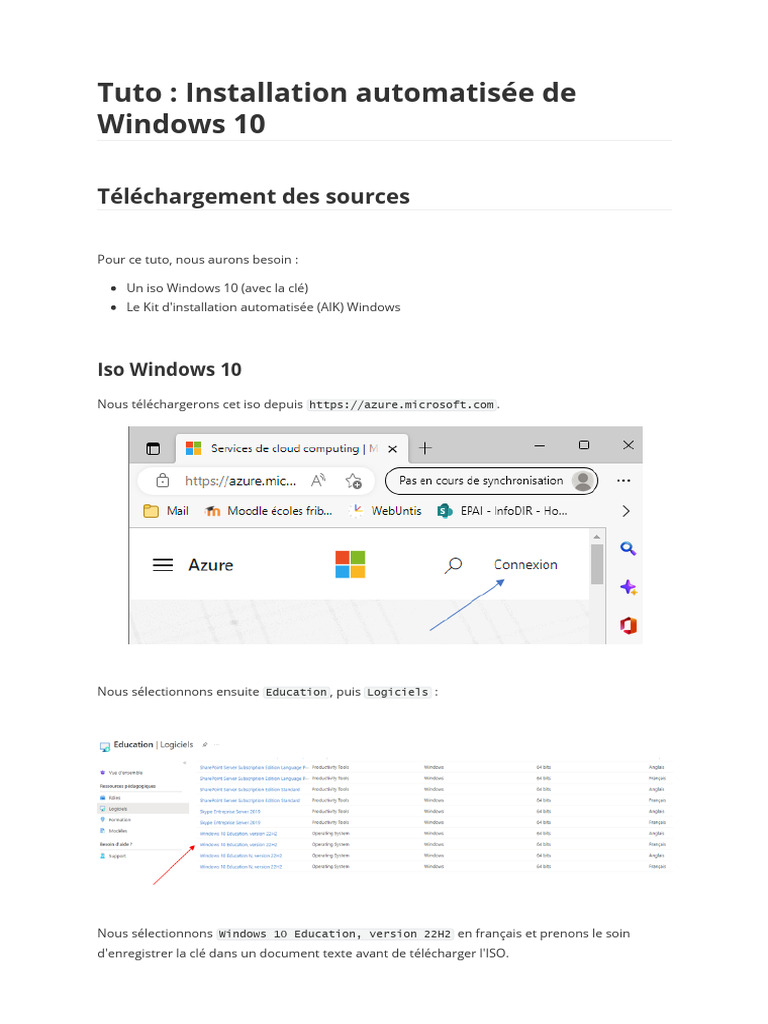Screen dimensions: 768x1024
Task: Add page to favorites with star icon
Action: 353,481
